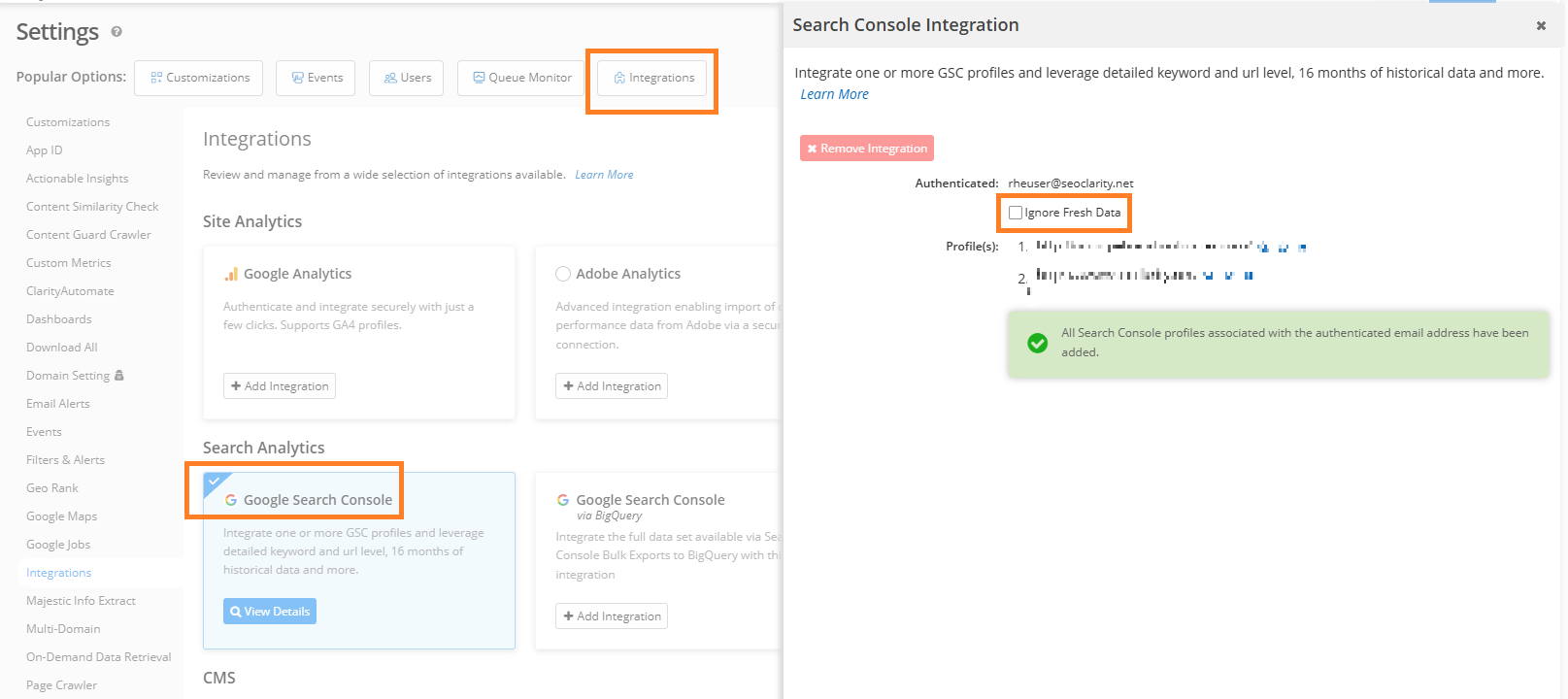Select Integrations in the Popular Options bar
The height and width of the screenshot is (699, 1568).
pyautogui.click(x=652, y=78)
